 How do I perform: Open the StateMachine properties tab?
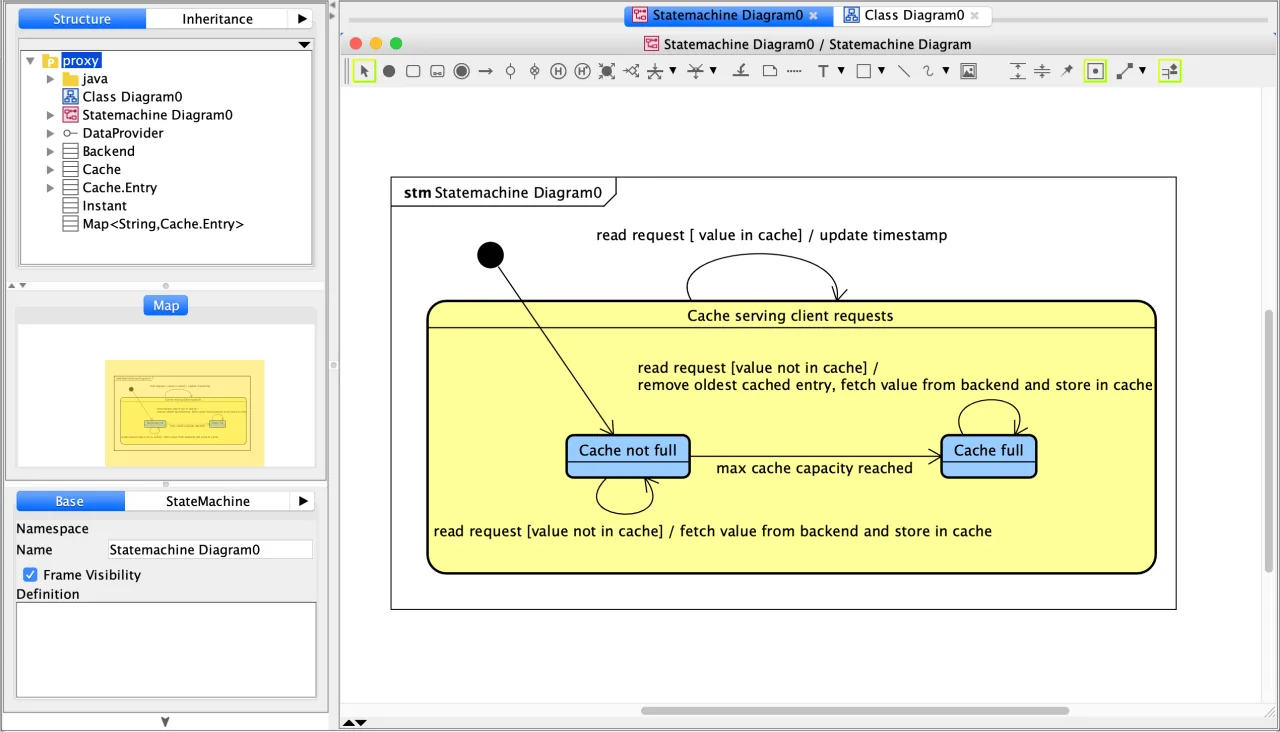tap(208, 501)
